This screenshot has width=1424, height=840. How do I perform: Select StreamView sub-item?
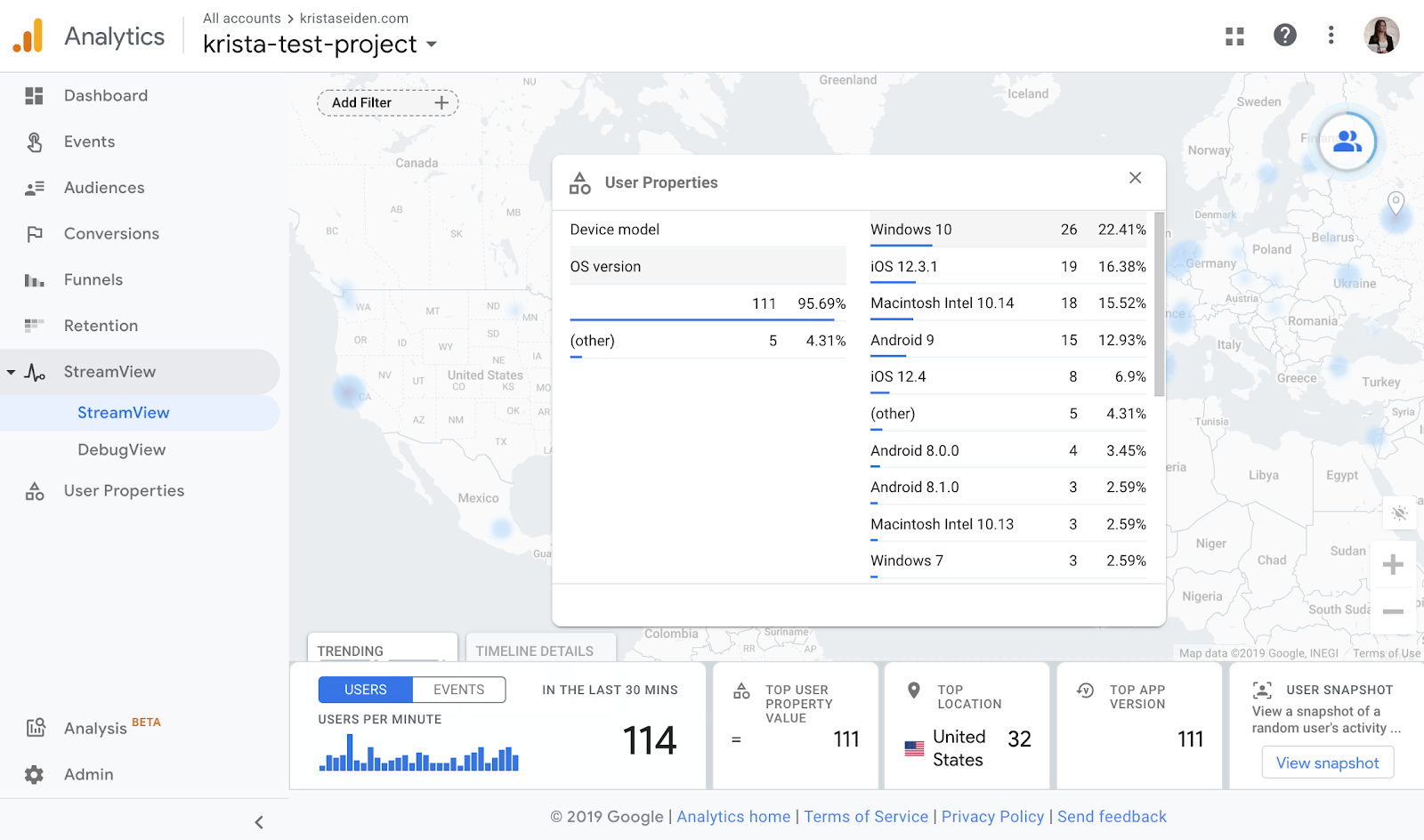(124, 413)
